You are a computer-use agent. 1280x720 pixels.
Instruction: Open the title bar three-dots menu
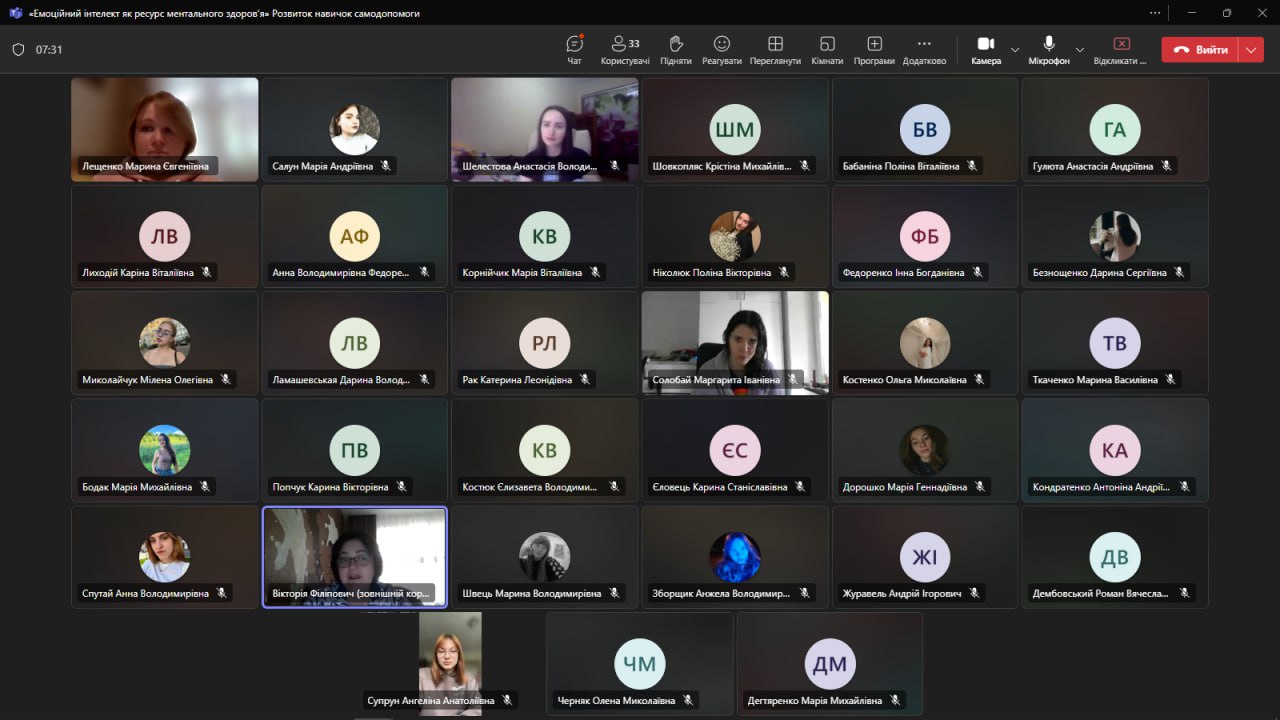tap(1156, 13)
